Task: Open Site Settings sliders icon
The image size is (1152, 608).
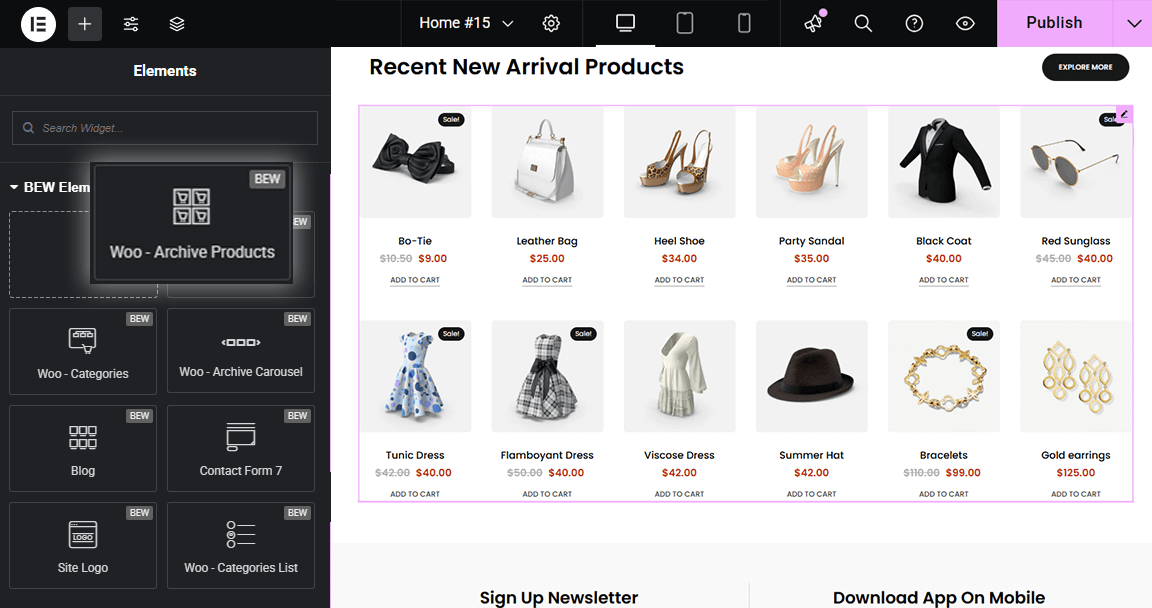Action: click(131, 24)
